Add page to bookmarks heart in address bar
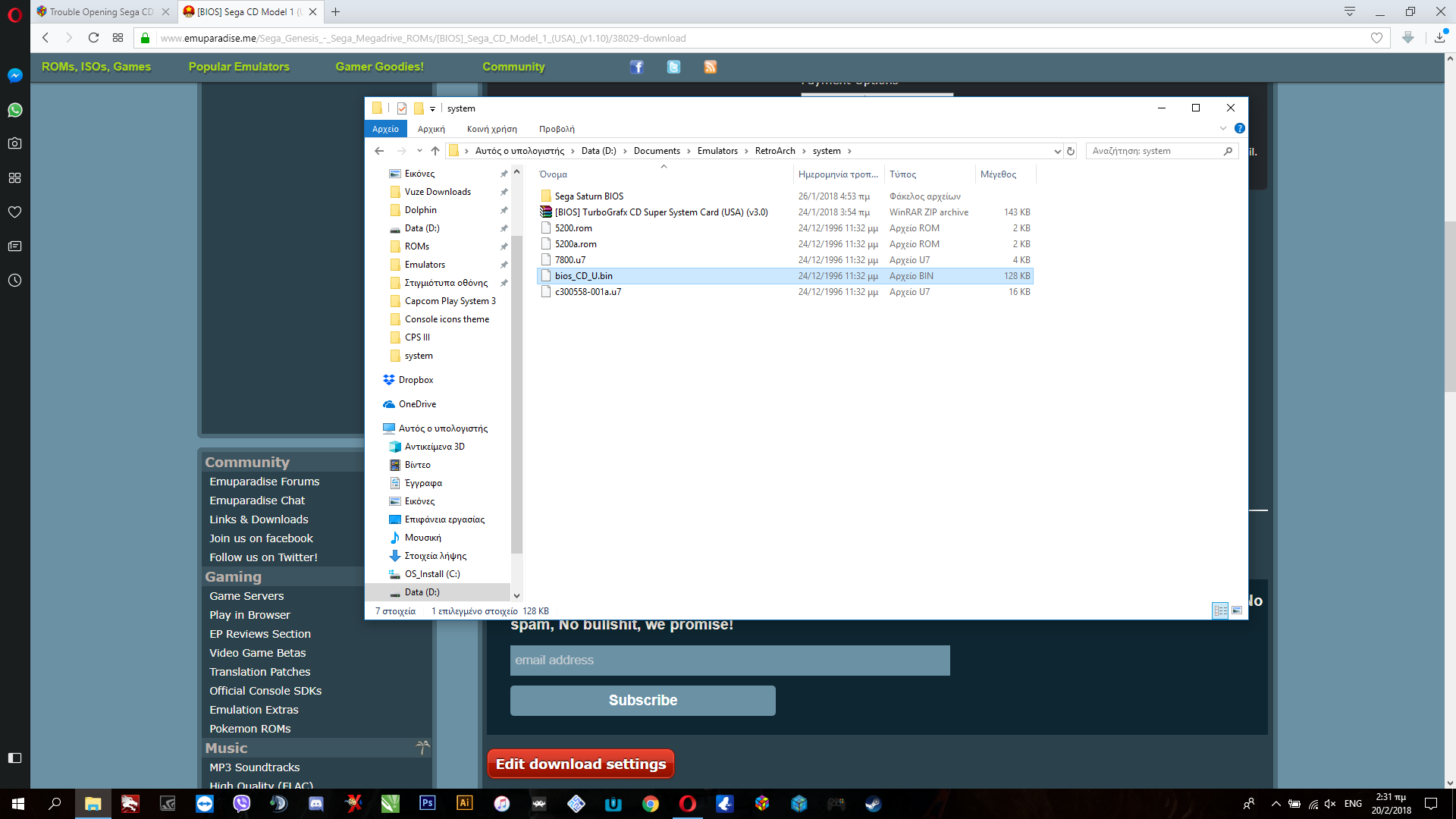The image size is (1456, 819). point(1376,38)
